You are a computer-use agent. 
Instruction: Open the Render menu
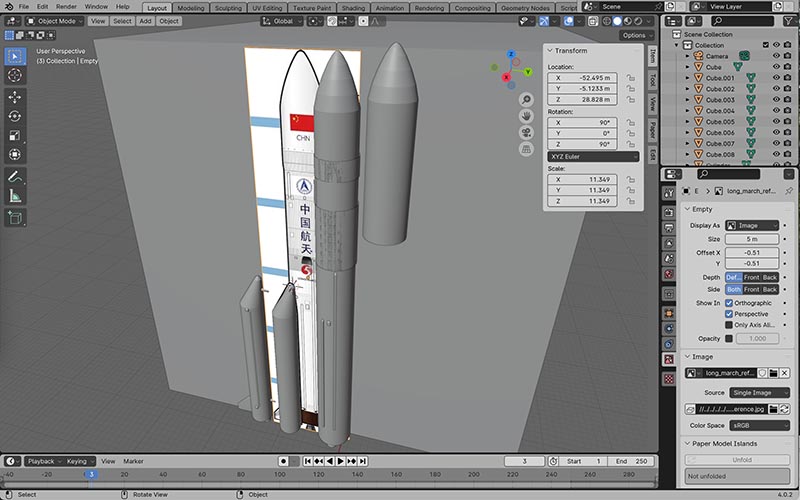[66, 7]
